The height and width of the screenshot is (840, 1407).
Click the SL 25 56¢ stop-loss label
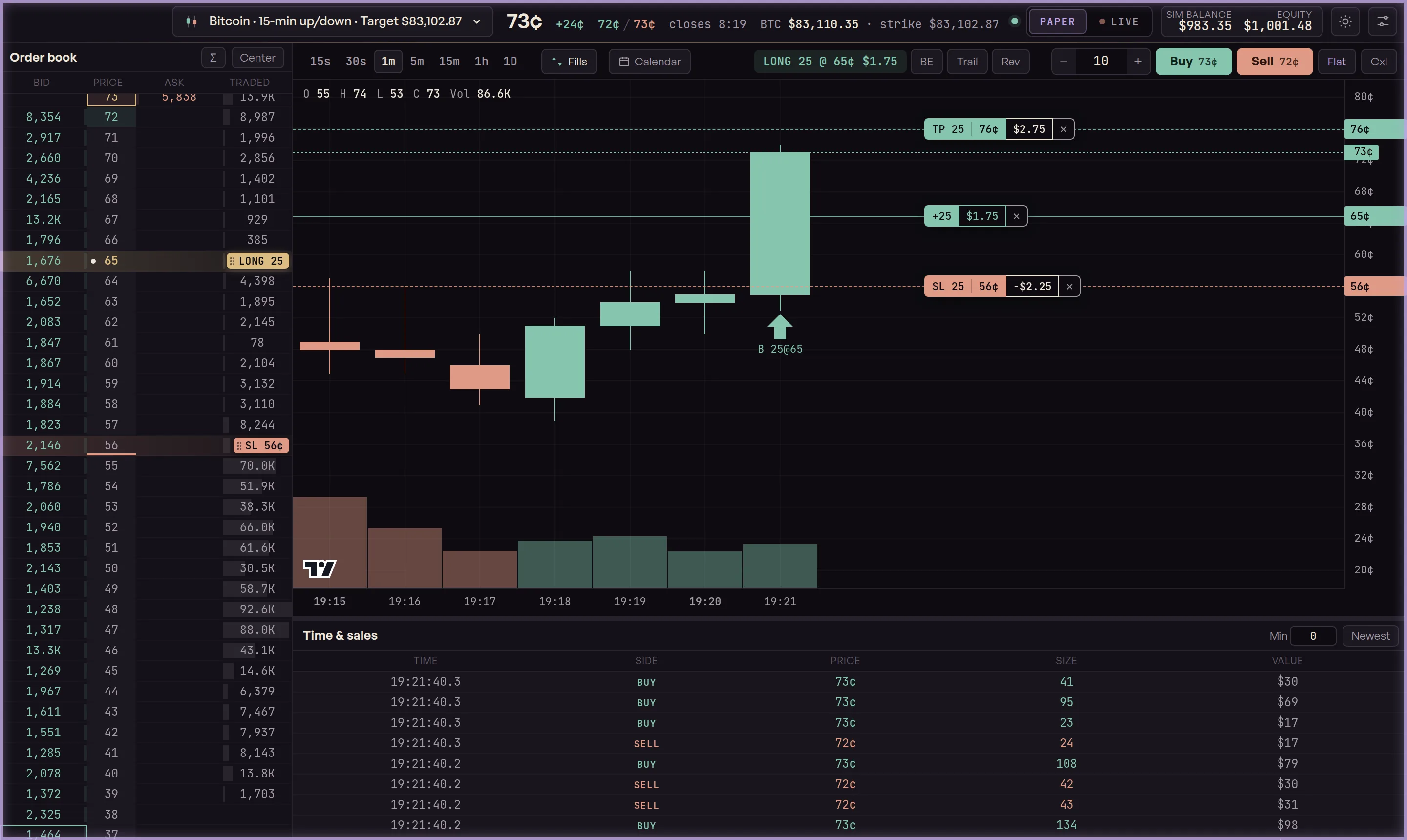[x=965, y=286]
